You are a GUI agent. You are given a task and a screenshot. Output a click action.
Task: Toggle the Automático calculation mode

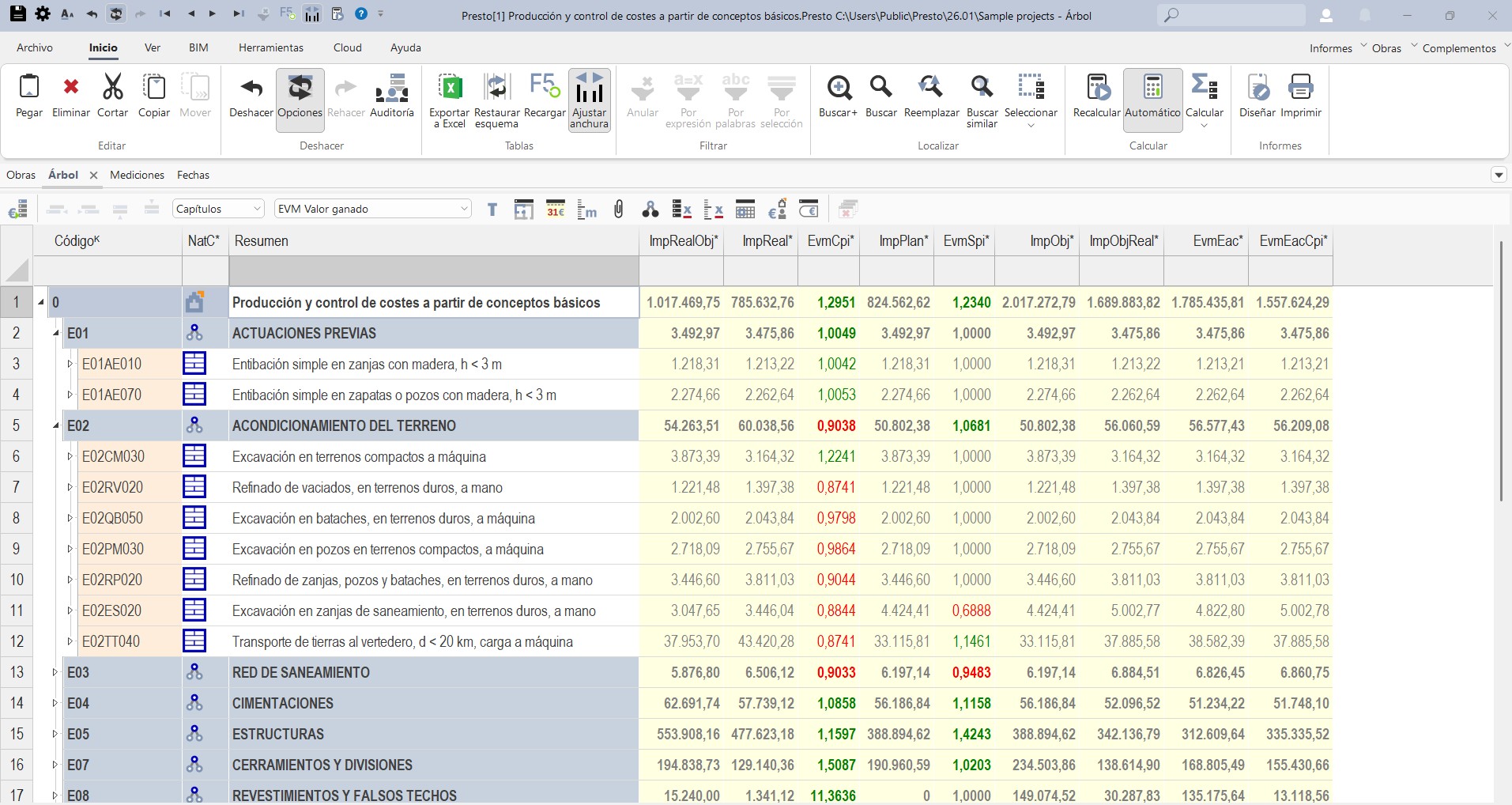(x=1152, y=99)
